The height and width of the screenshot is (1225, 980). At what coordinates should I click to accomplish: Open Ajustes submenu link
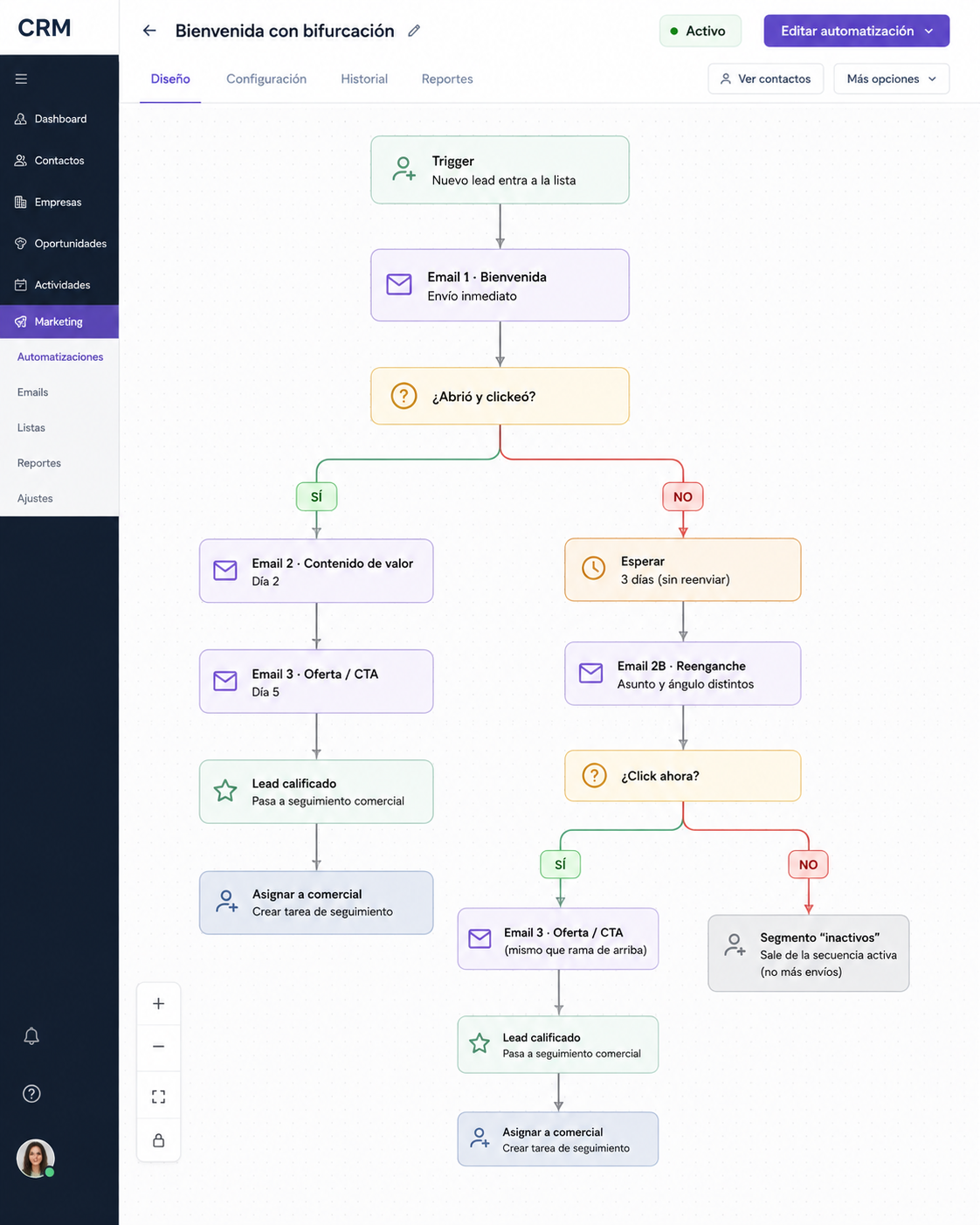click(x=35, y=498)
